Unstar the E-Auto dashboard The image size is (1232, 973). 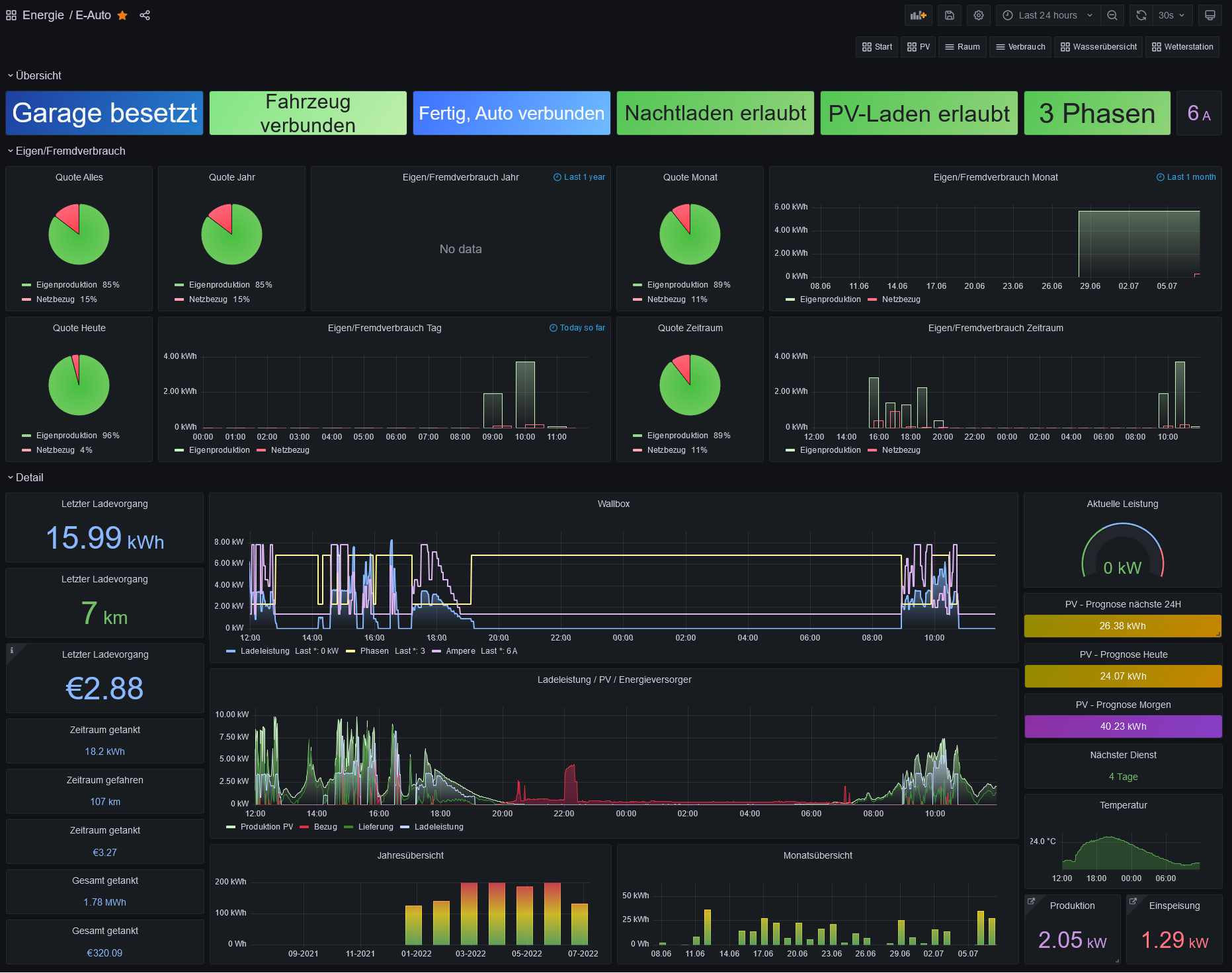(x=122, y=15)
